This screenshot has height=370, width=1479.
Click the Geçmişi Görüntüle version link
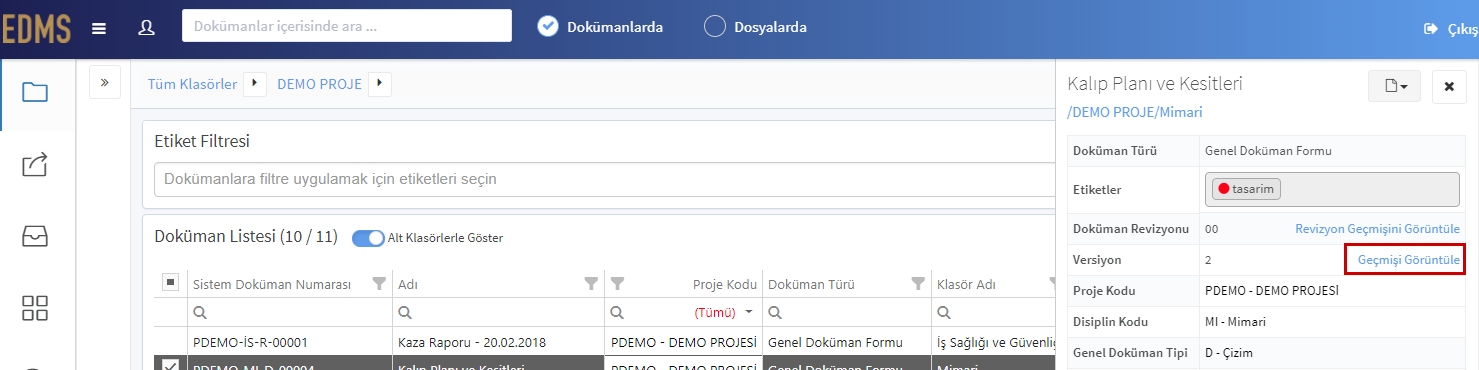[x=1405, y=259]
